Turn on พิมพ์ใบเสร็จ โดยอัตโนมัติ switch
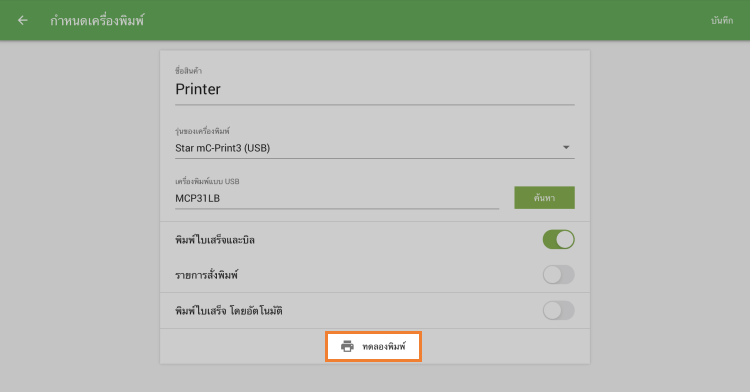 [558, 310]
